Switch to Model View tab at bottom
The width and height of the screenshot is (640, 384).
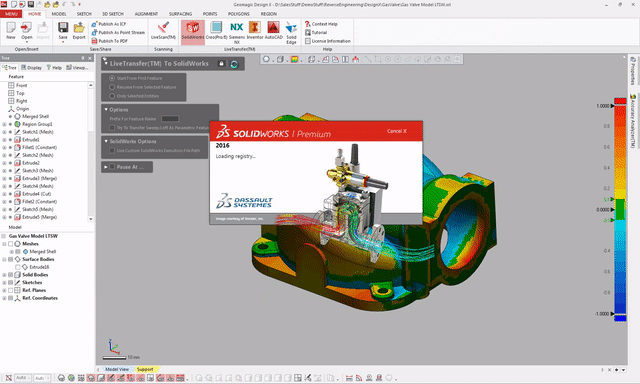(x=117, y=369)
